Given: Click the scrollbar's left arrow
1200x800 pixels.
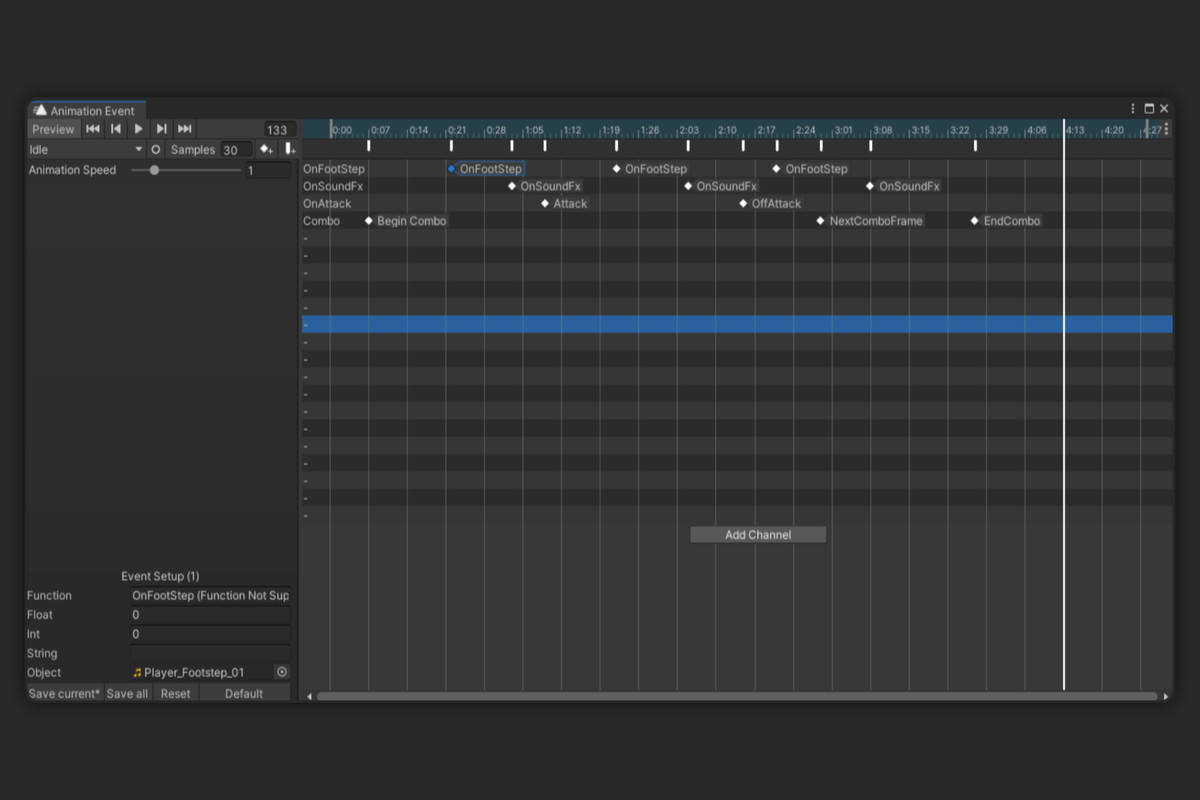Looking at the screenshot, I should [x=309, y=696].
